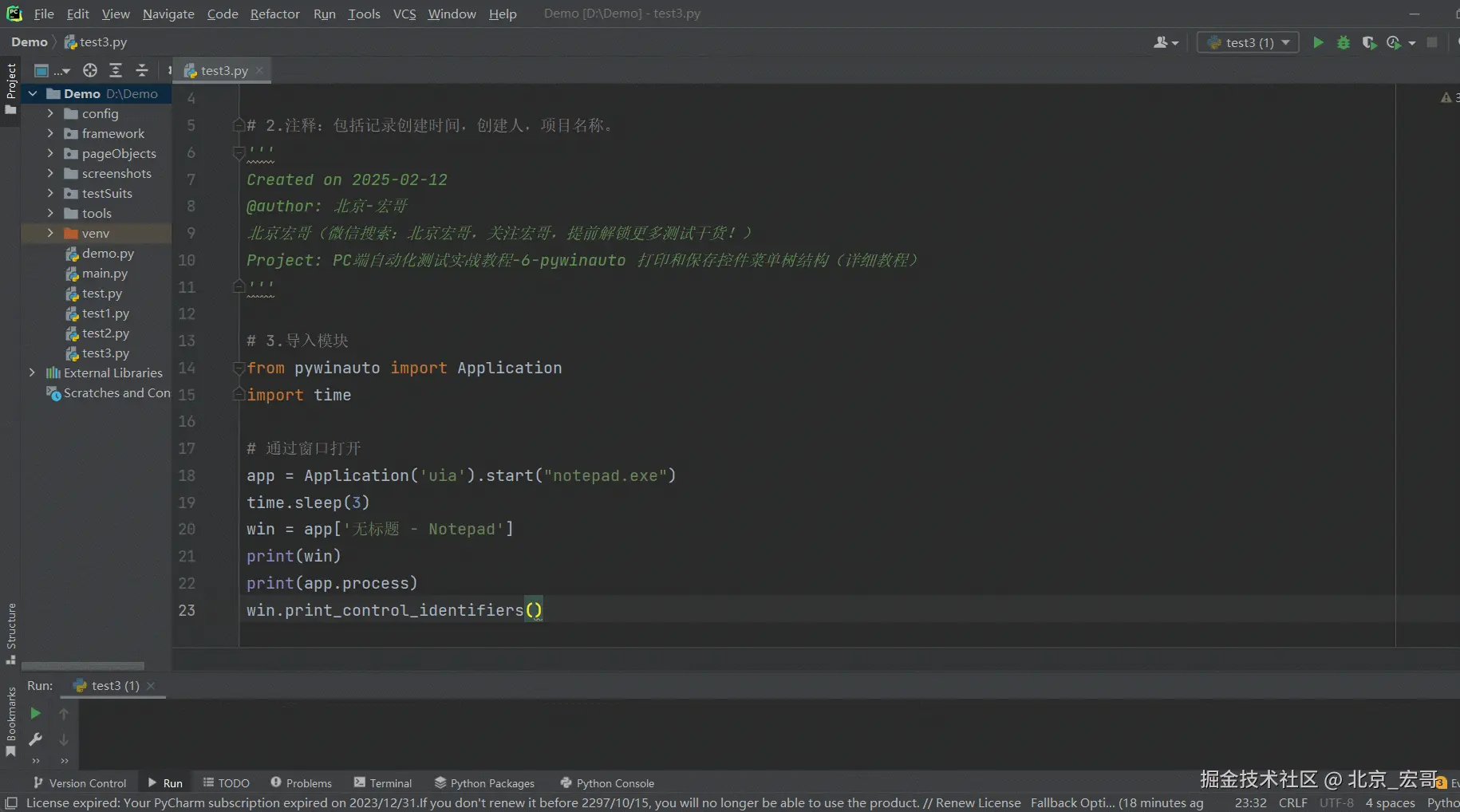The height and width of the screenshot is (812, 1460).
Task: Start debugging with the bug icon
Action: pos(1344,42)
